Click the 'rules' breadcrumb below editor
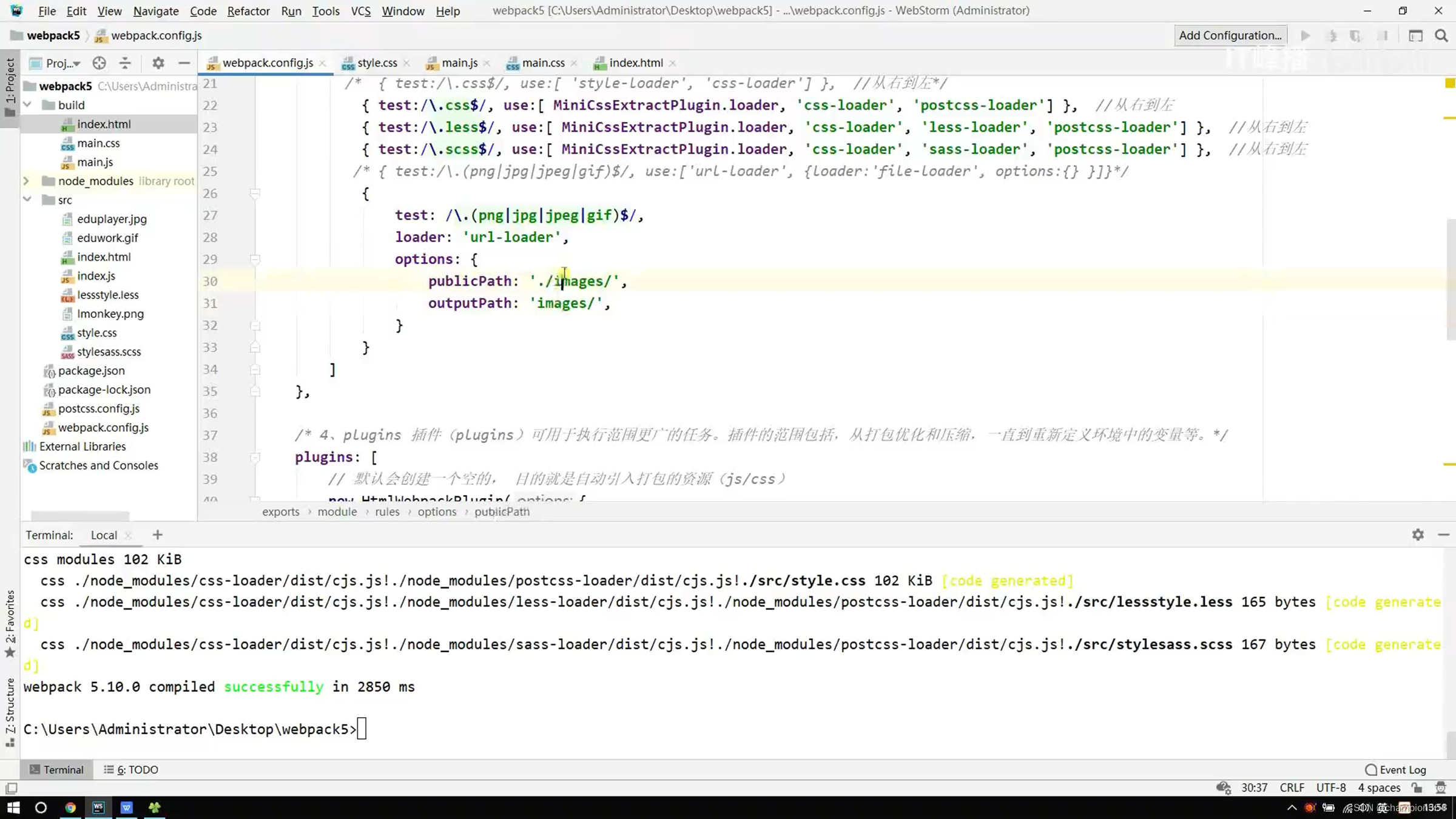 tap(387, 512)
